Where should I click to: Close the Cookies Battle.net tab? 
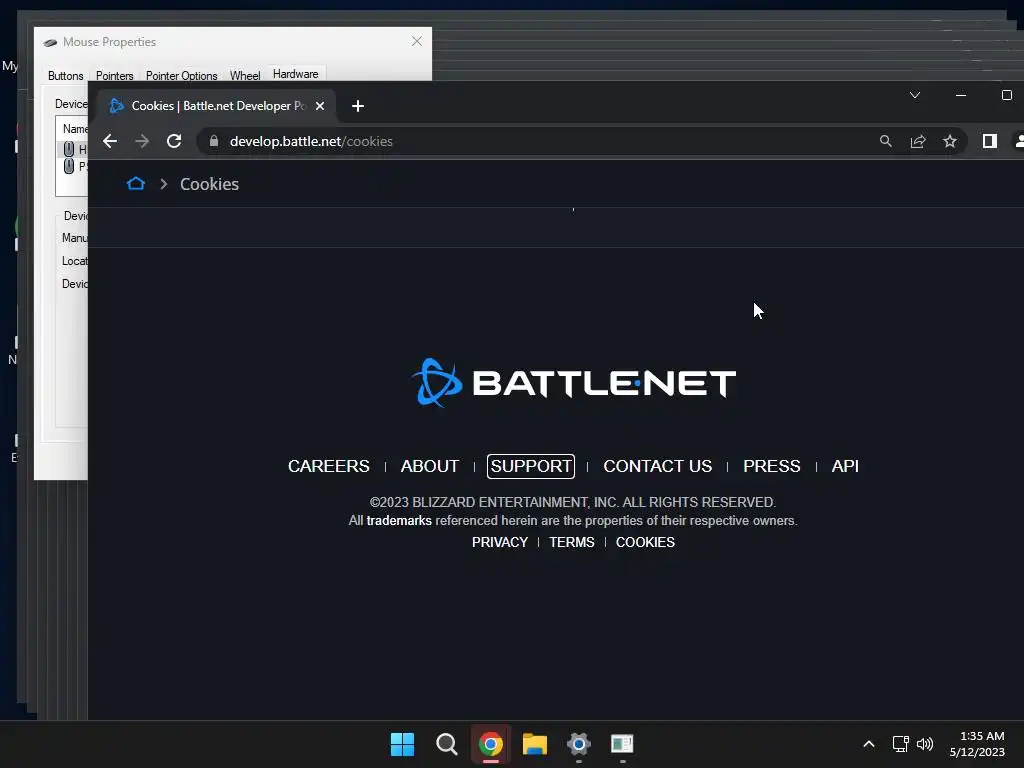click(320, 106)
